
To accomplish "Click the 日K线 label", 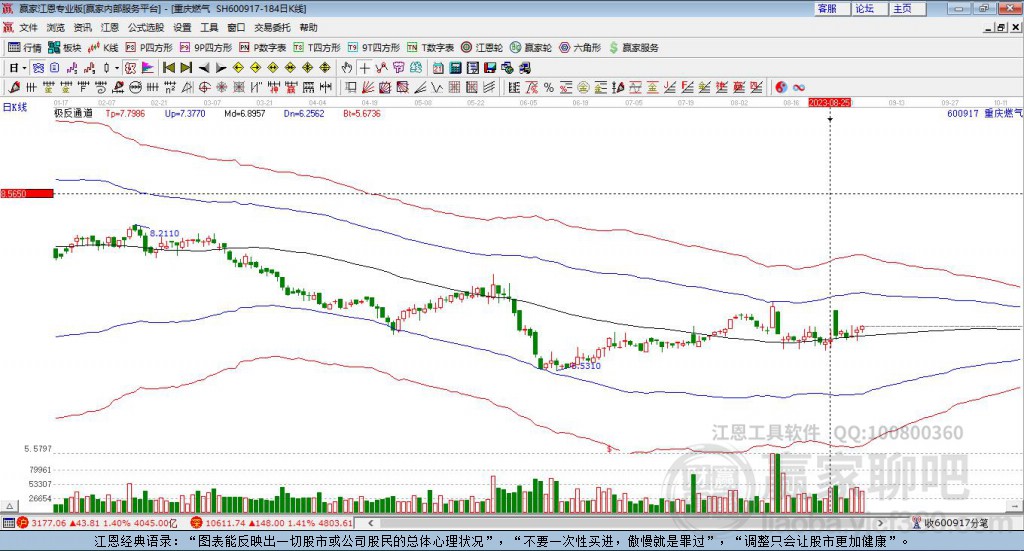I will tap(15, 107).
